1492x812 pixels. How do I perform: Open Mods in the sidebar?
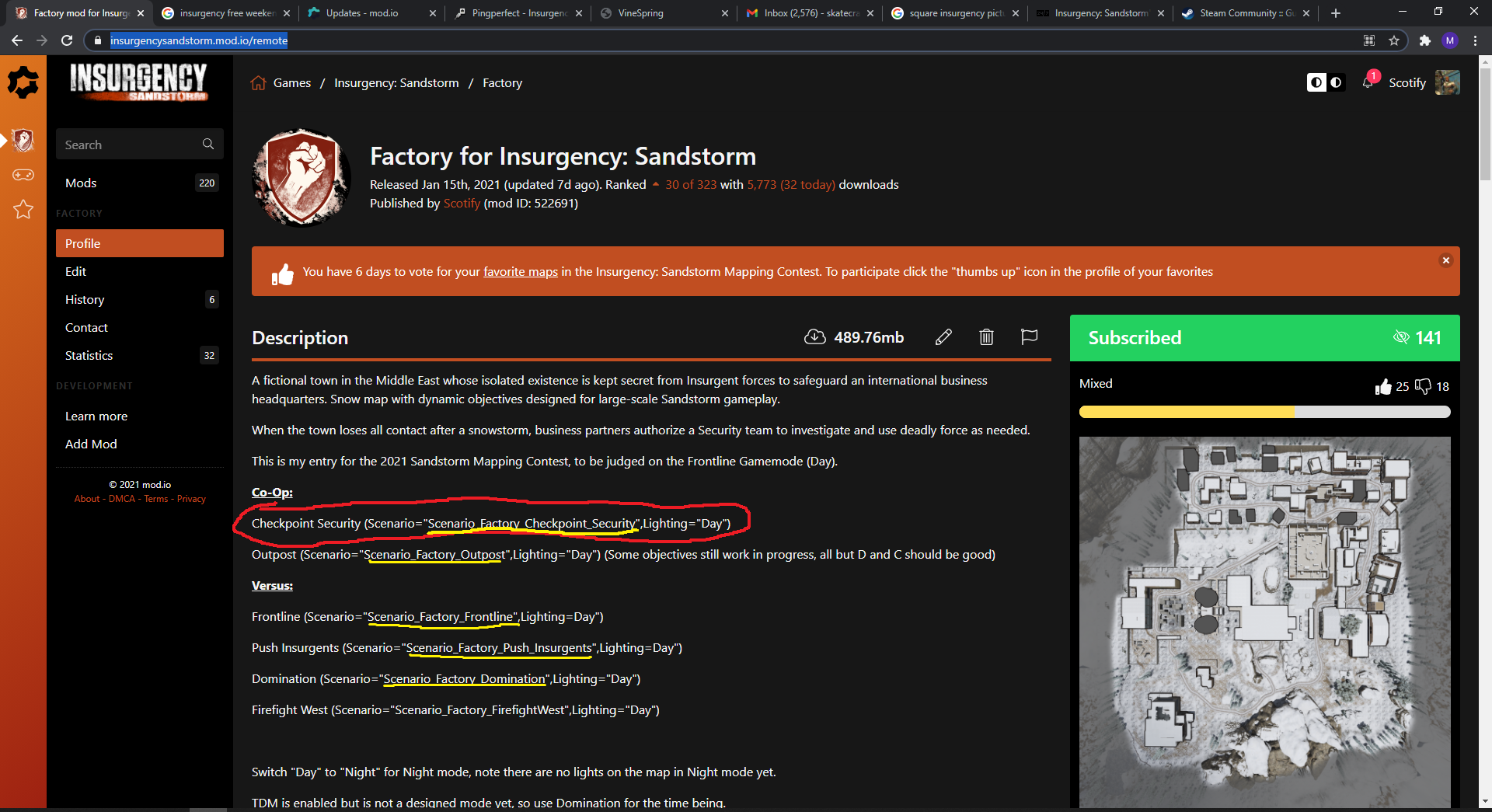tap(140, 183)
